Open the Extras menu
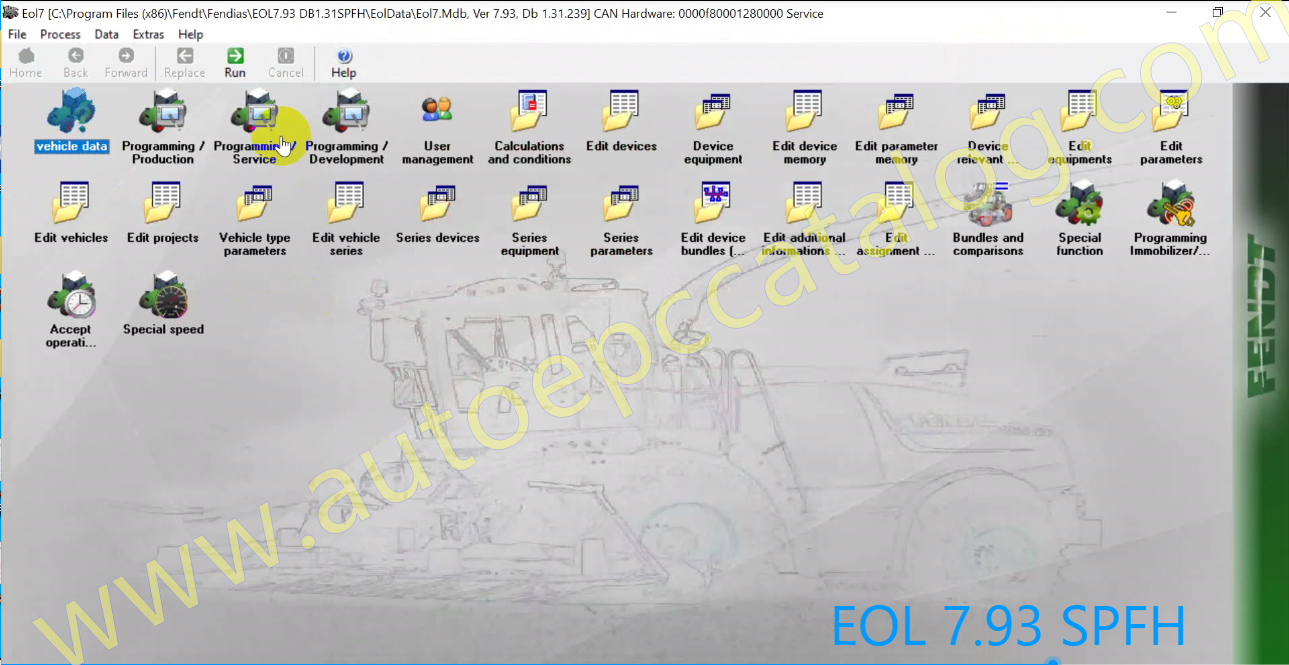The width and height of the screenshot is (1289, 665). [149, 34]
